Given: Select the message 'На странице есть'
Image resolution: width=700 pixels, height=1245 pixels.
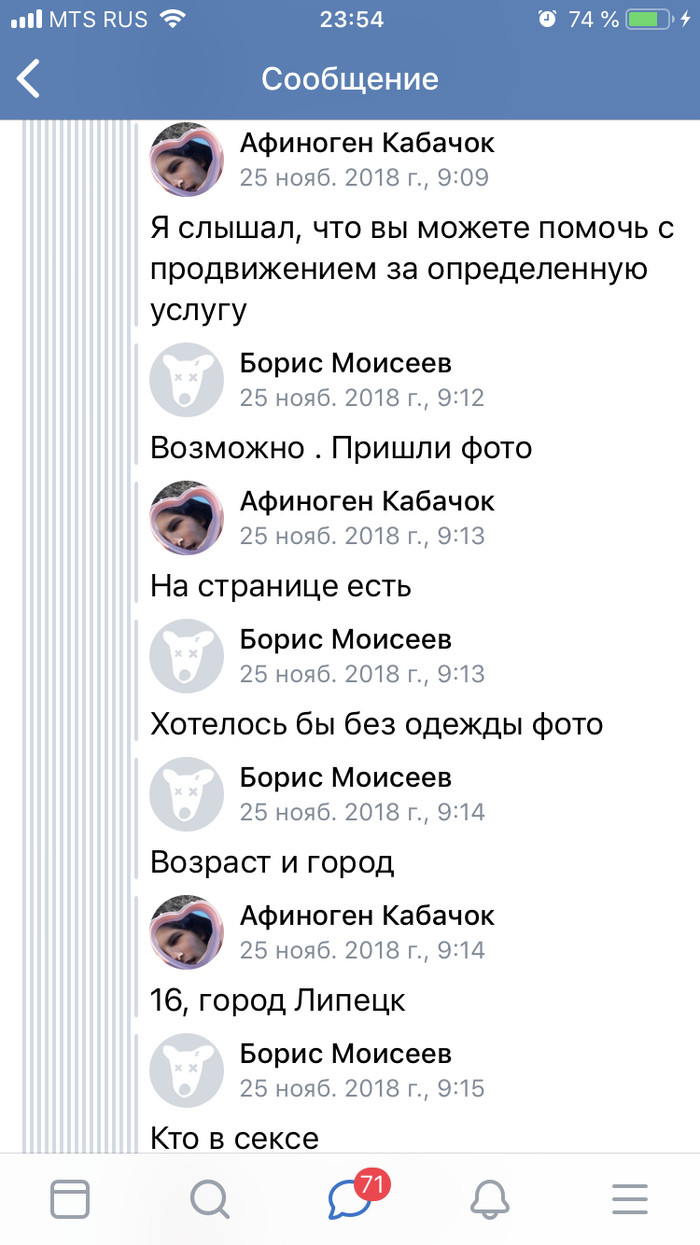Looking at the screenshot, I should coord(281,586).
